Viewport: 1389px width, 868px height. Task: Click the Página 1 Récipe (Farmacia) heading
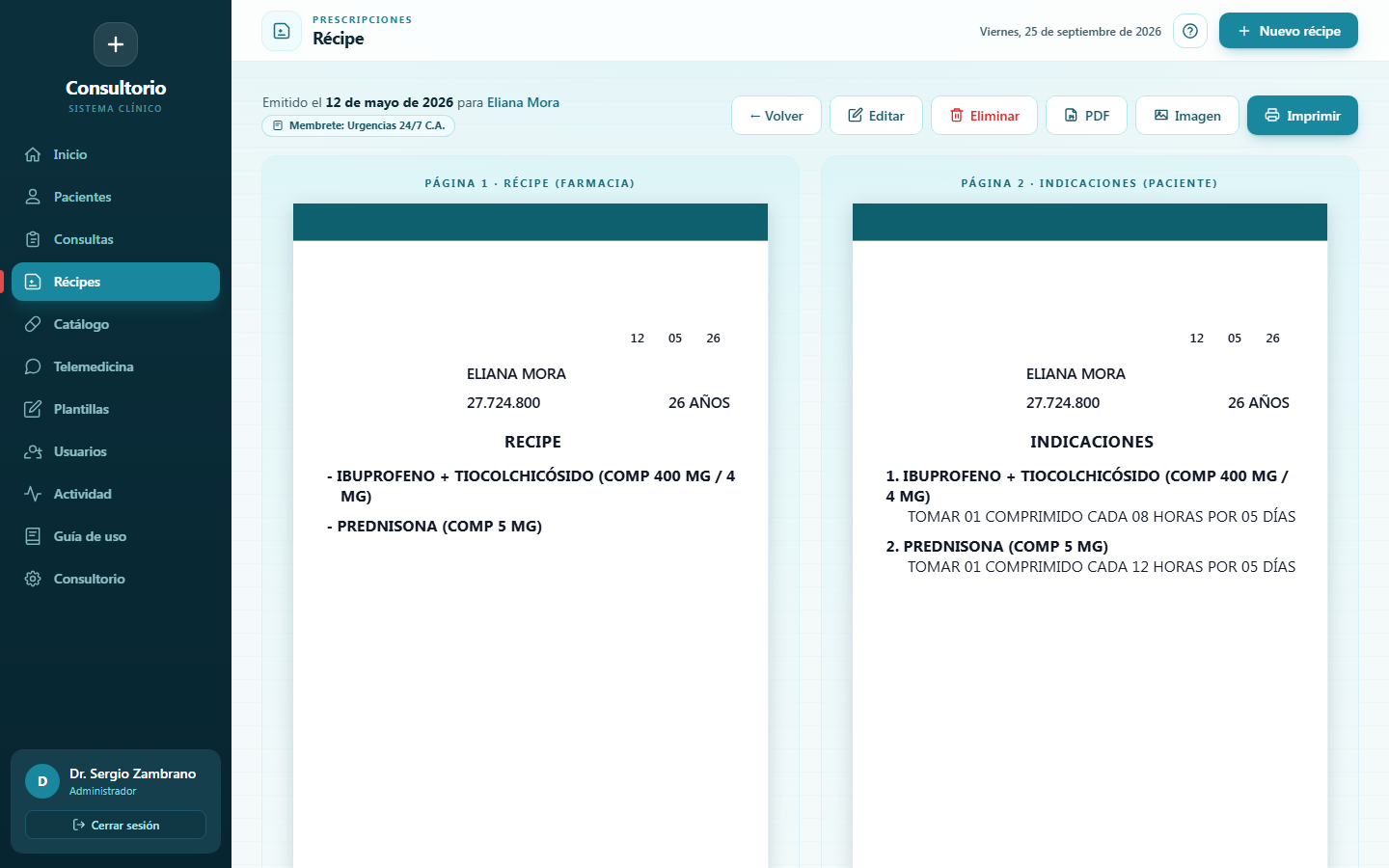click(530, 183)
